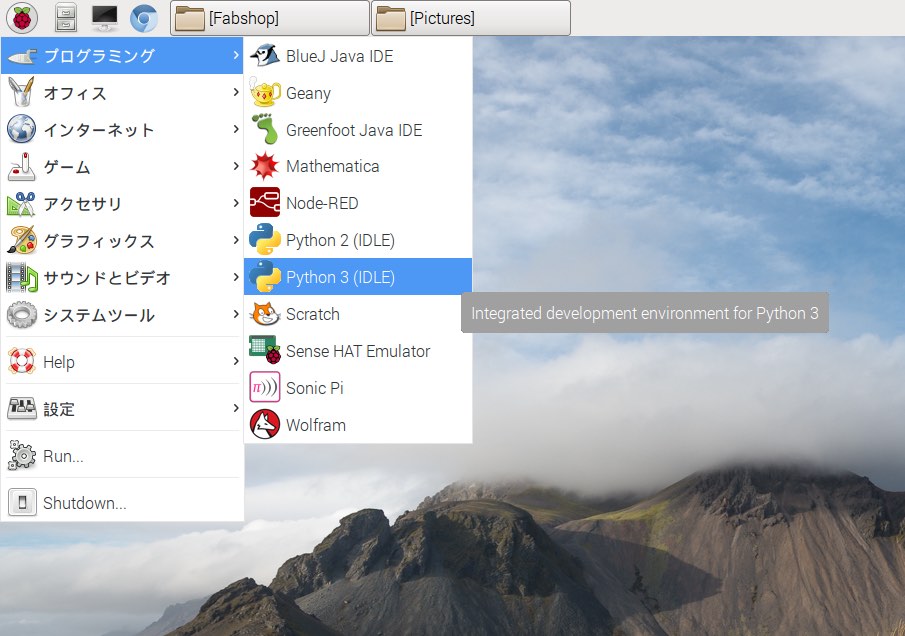Click the Sense HAT Emulator icon
Viewport: 905px width, 636px height.
pyautogui.click(x=265, y=350)
